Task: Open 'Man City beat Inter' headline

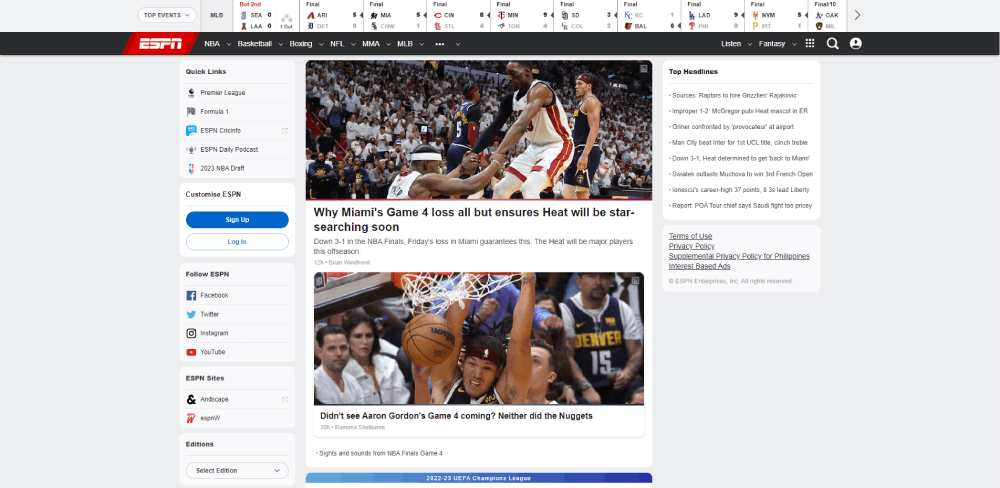Action: (740, 143)
